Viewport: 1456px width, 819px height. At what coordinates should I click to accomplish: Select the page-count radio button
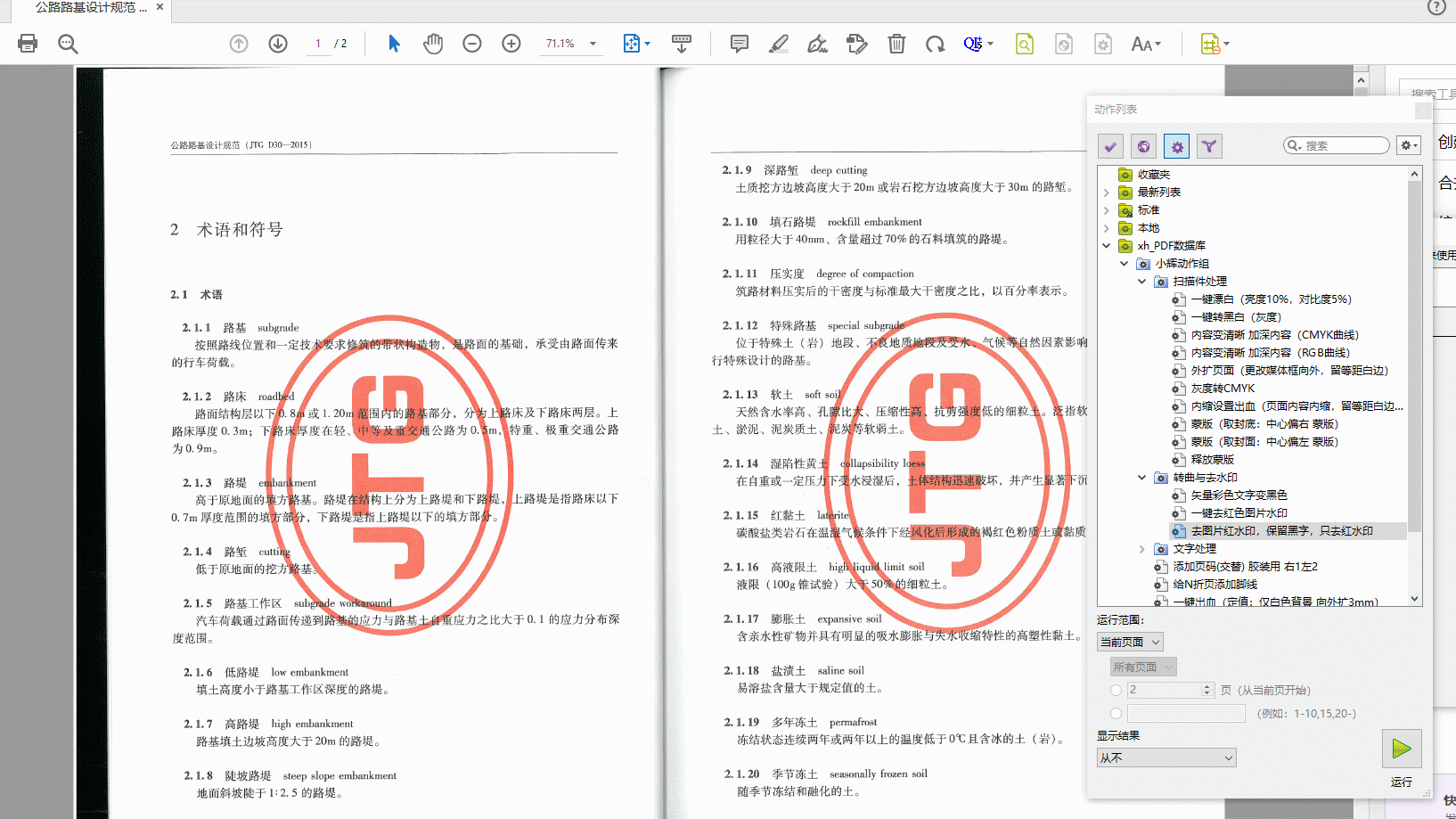click(x=1116, y=690)
